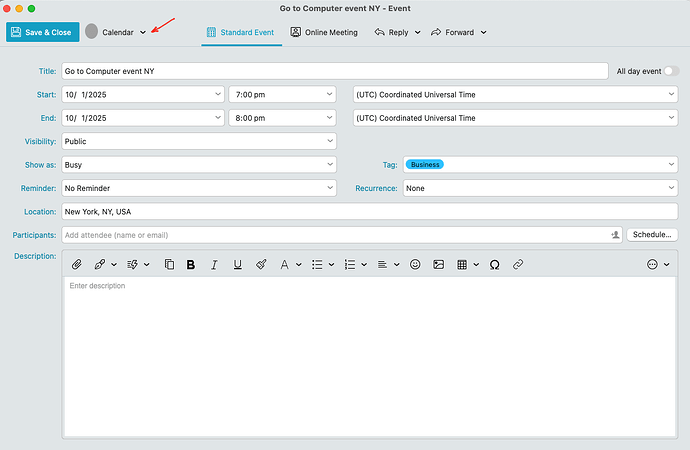This screenshot has width=690, height=450.
Task: Toggle the All day event switch
Action: tap(672, 71)
